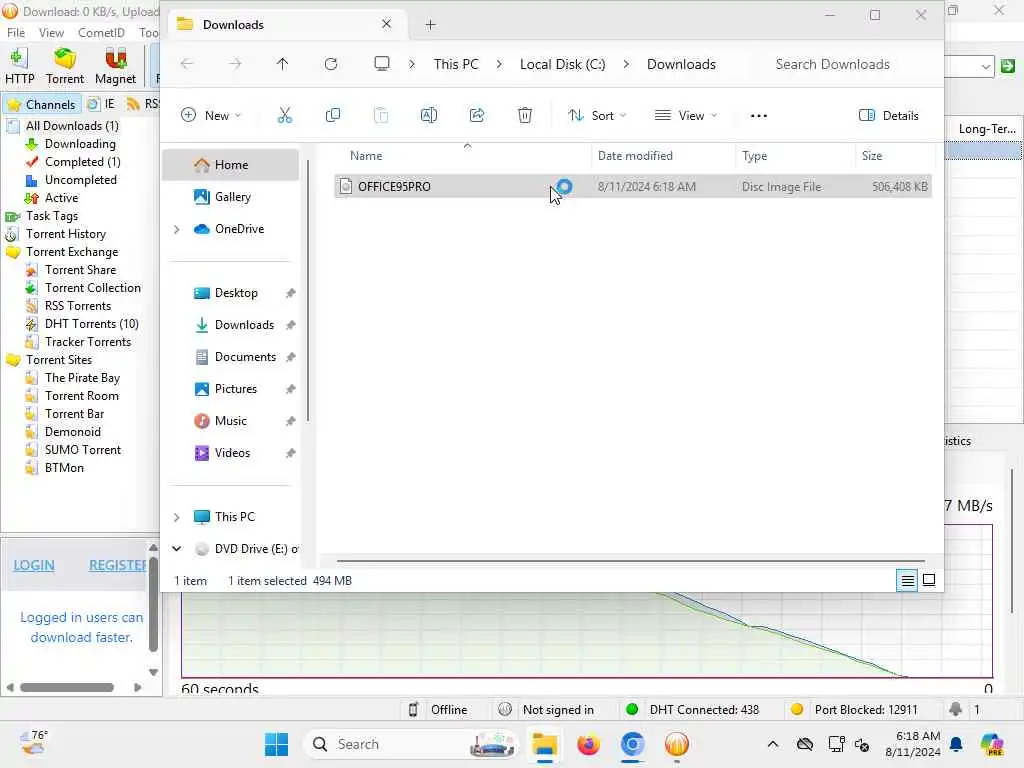Click the Copilot icon in taskbar

992,744
